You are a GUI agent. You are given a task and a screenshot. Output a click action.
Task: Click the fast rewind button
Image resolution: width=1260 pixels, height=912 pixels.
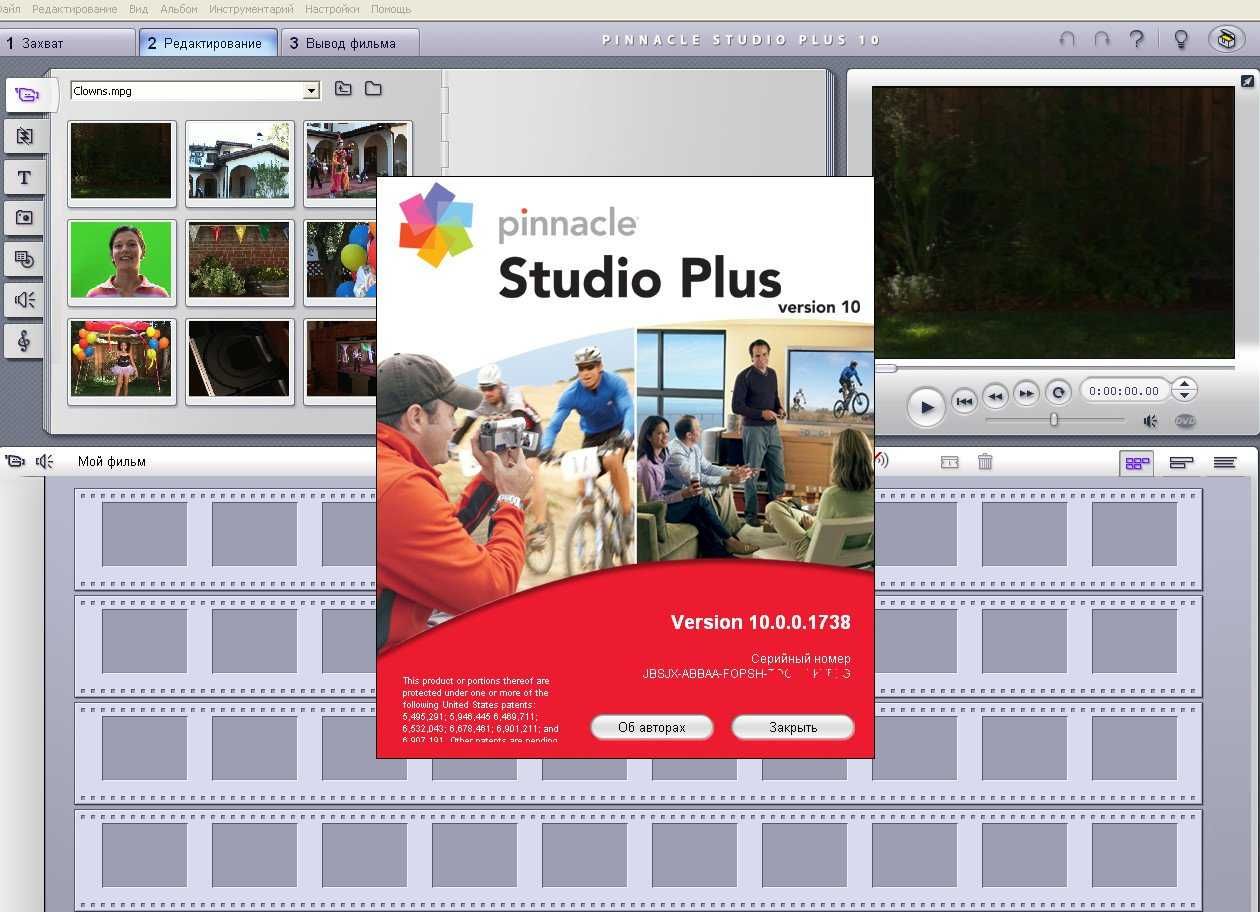pos(995,395)
